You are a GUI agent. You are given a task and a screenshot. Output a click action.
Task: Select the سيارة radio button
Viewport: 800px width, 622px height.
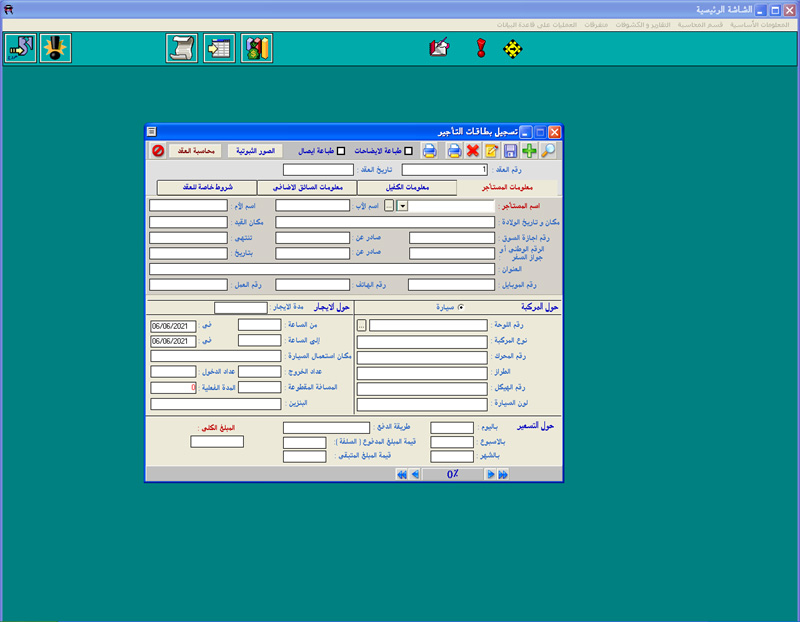click(x=461, y=308)
